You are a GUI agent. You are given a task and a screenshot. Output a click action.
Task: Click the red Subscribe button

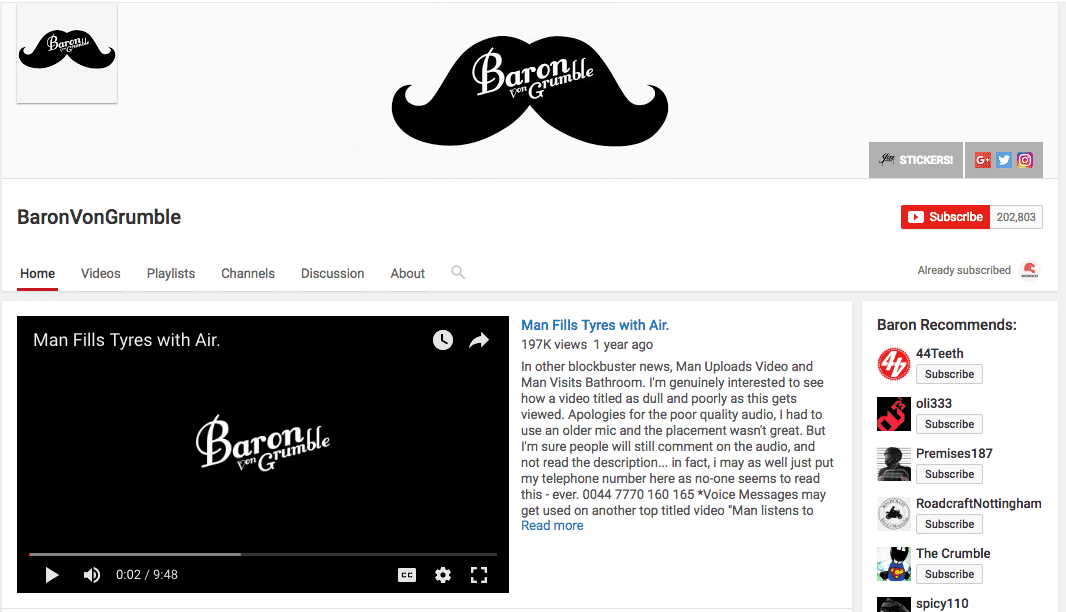click(945, 217)
